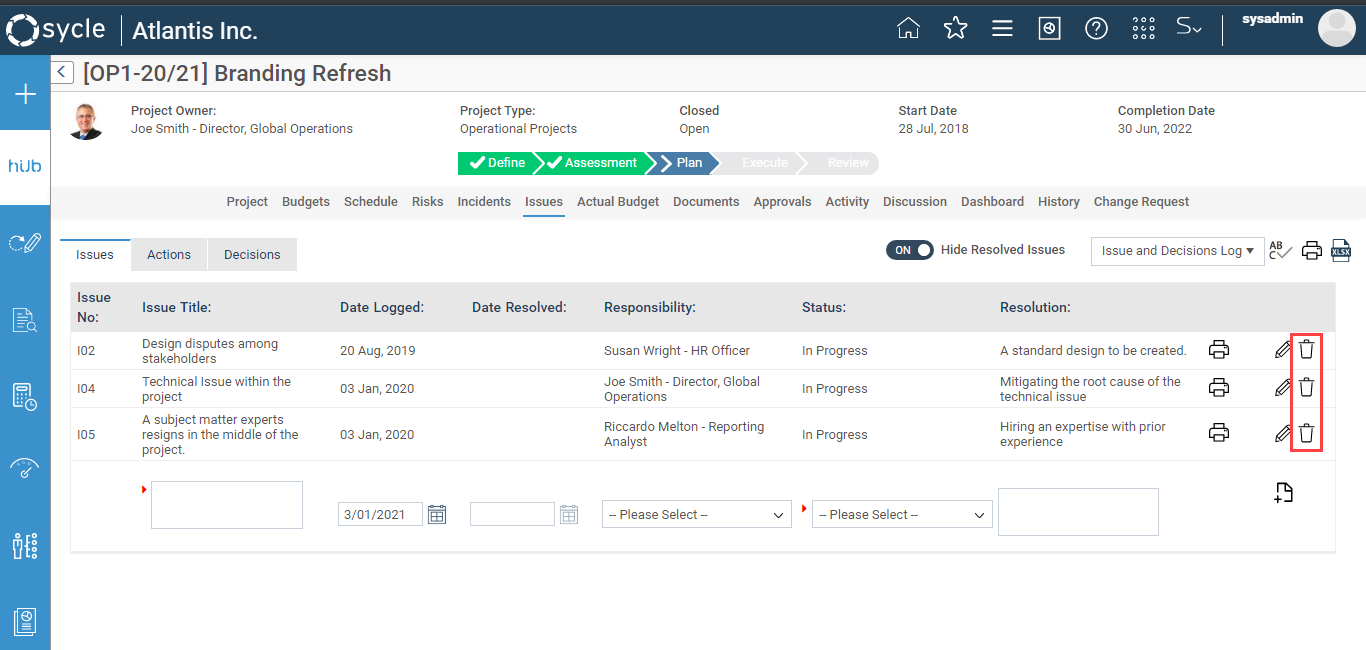Click the Date Logged field 3/01/2021

pyautogui.click(x=380, y=514)
